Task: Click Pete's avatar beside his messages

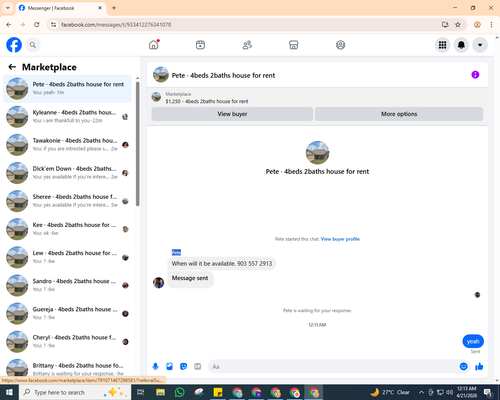Action: click(x=158, y=283)
